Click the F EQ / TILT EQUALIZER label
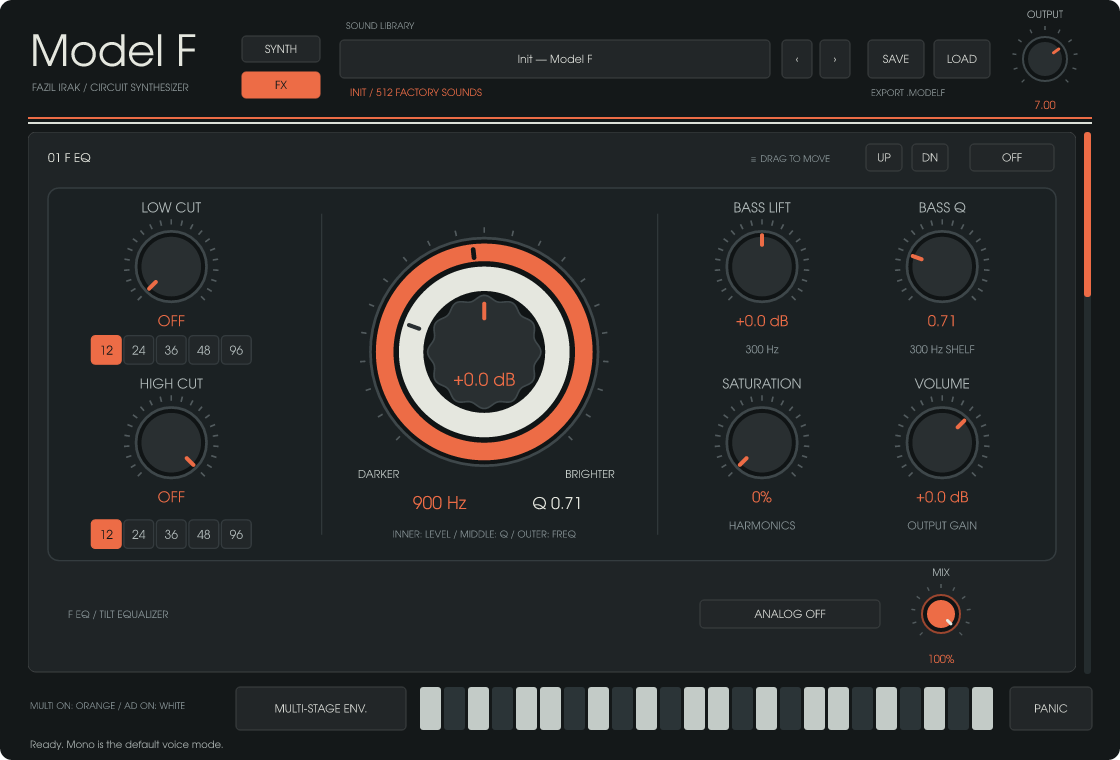The height and width of the screenshot is (760, 1120). pos(118,614)
